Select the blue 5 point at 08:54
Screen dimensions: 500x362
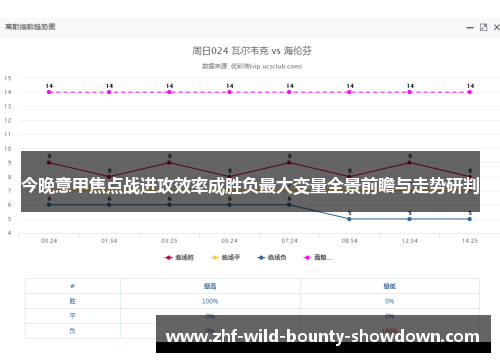click(349, 219)
